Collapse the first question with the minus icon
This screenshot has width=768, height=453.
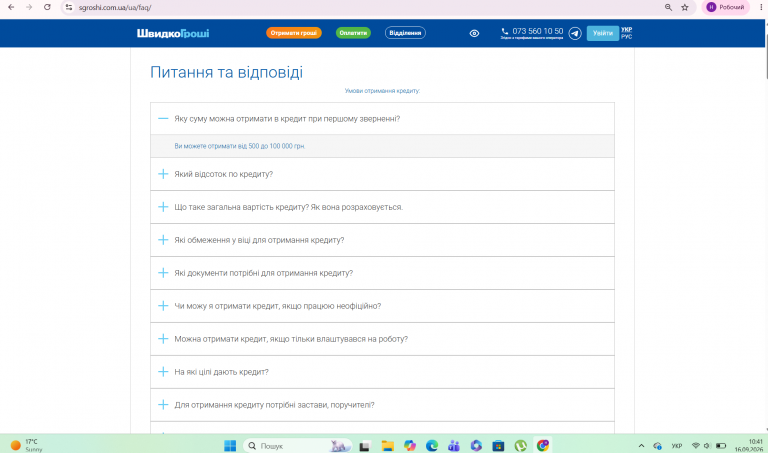[163, 119]
